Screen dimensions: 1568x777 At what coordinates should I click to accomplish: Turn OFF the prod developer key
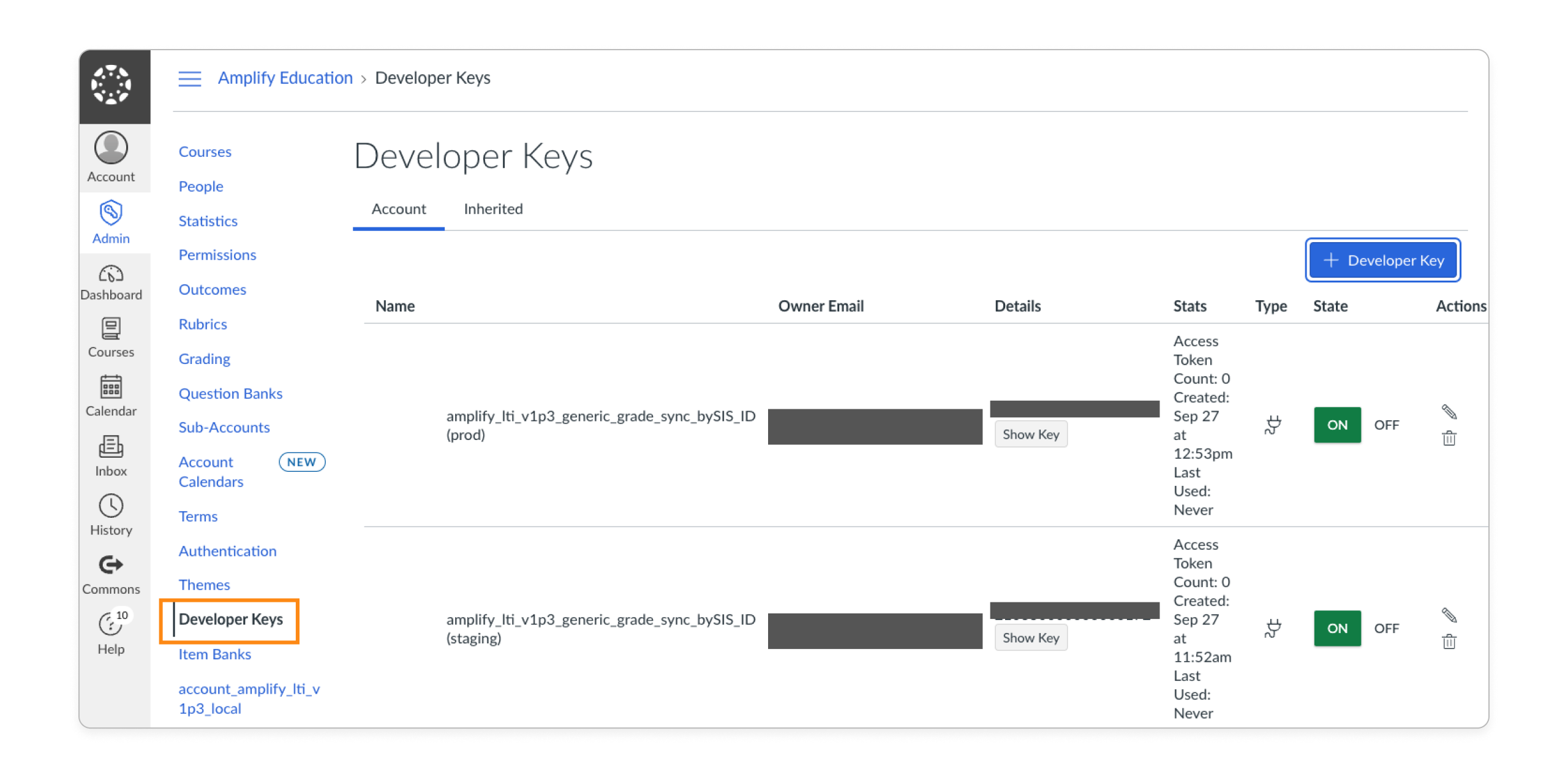[1387, 425]
